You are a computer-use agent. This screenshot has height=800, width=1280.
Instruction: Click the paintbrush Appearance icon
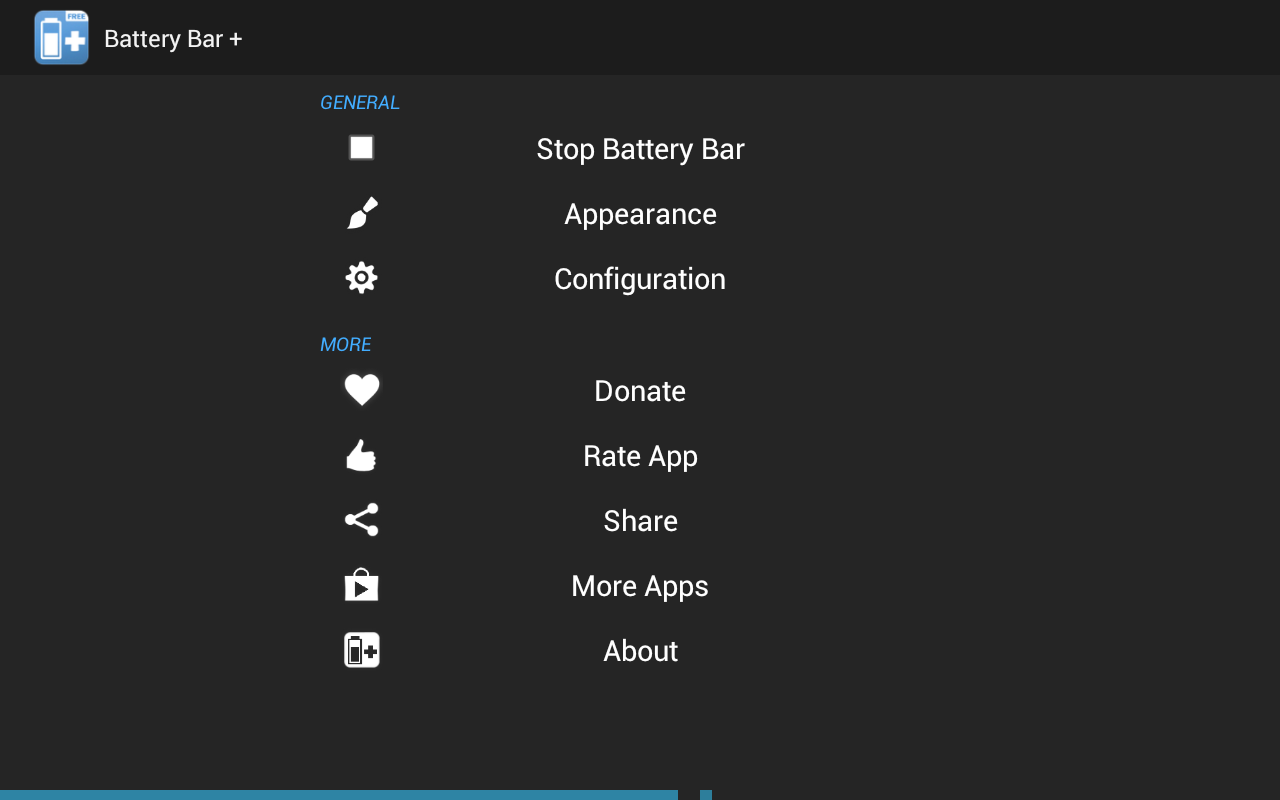coord(362,213)
